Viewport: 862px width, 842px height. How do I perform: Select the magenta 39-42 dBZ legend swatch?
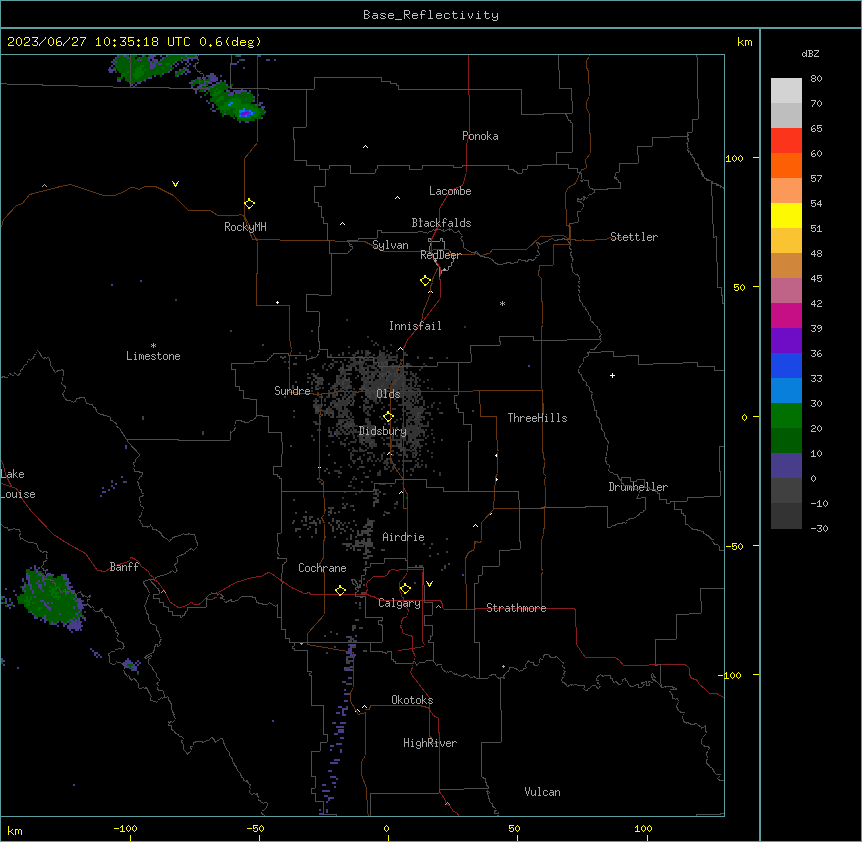tap(786, 315)
